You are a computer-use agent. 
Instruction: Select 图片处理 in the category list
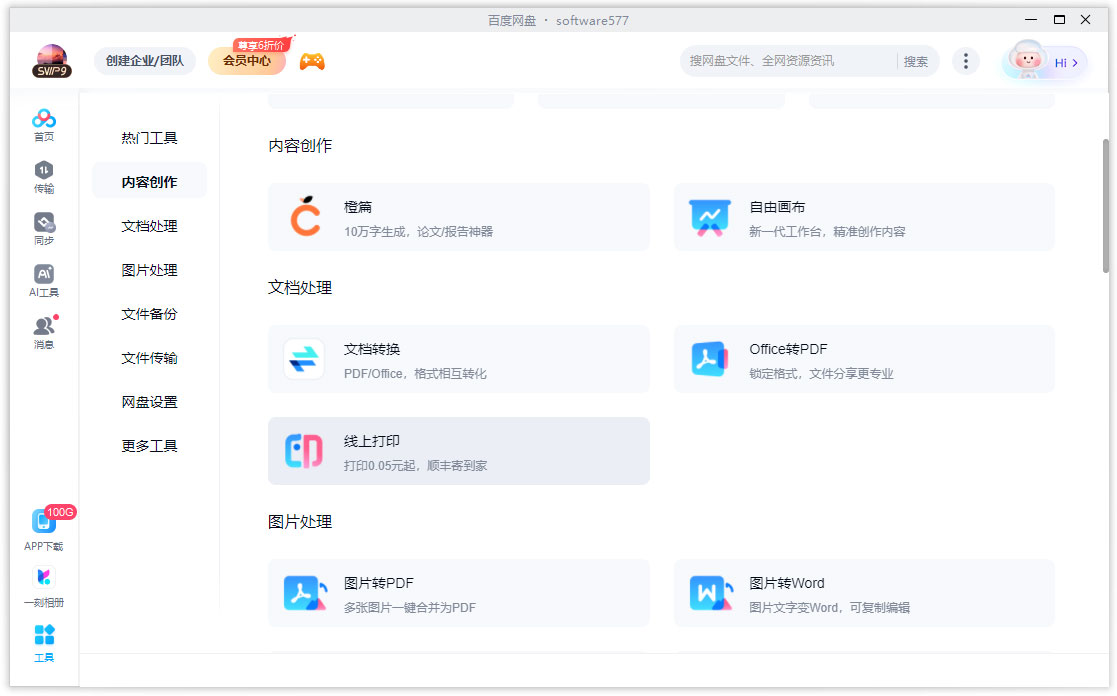click(x=149, y=271)
